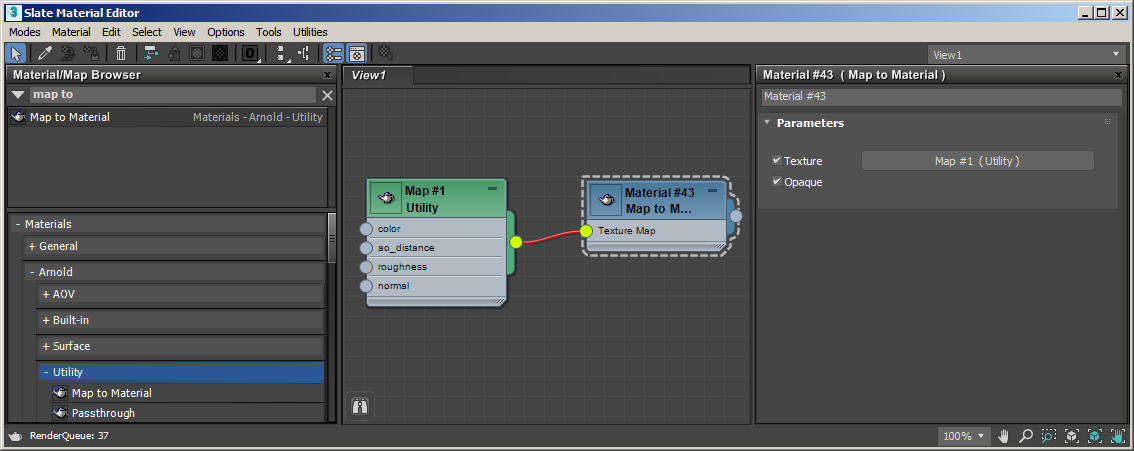Click the color input socket on Map #1

[x=366, y=229]
